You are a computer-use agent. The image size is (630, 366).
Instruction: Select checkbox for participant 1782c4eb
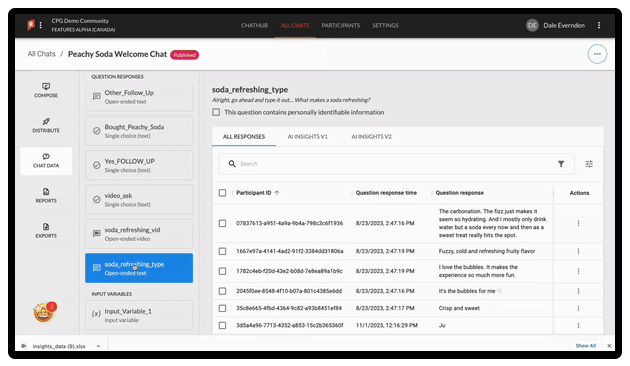[222, 271]
